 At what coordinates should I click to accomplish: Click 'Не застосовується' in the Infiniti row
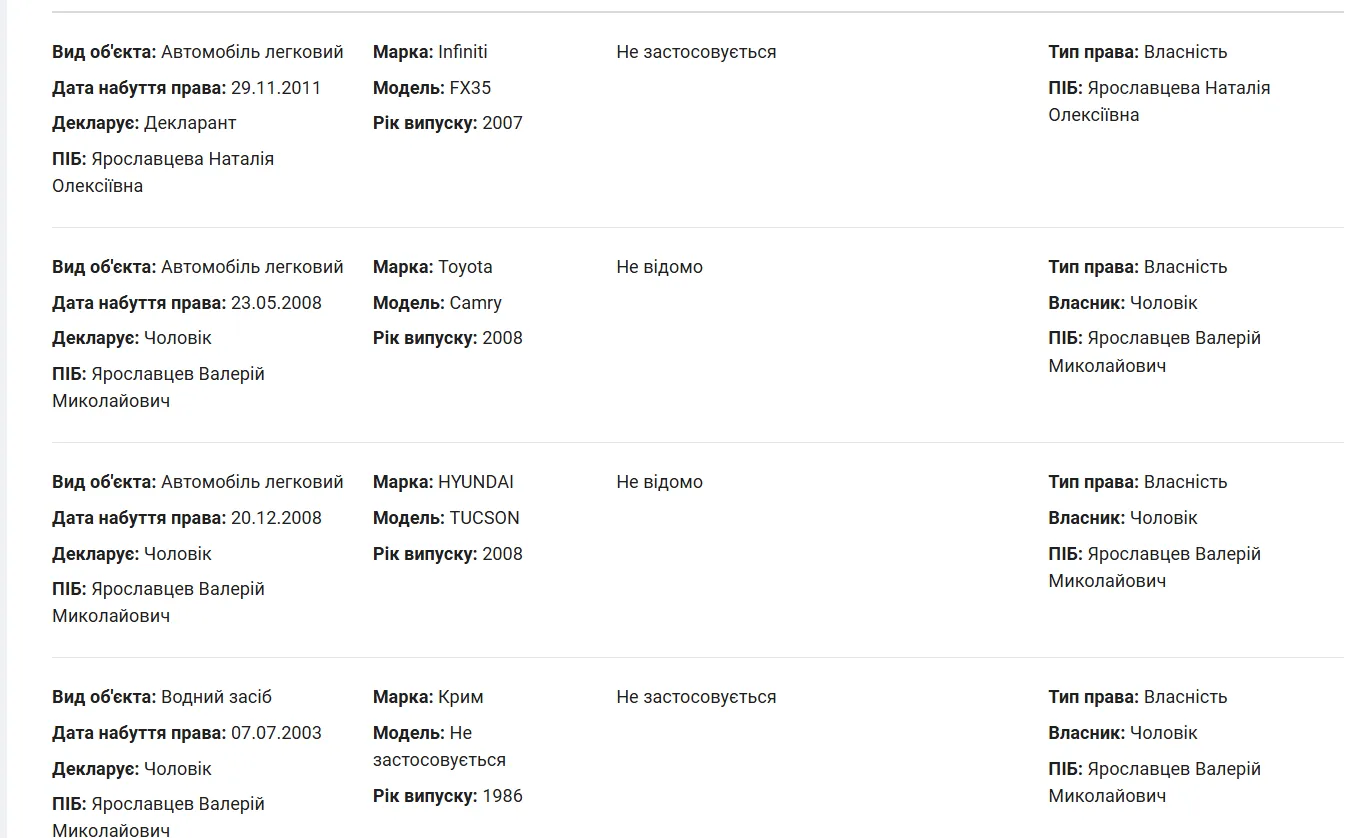coord(696,52)
